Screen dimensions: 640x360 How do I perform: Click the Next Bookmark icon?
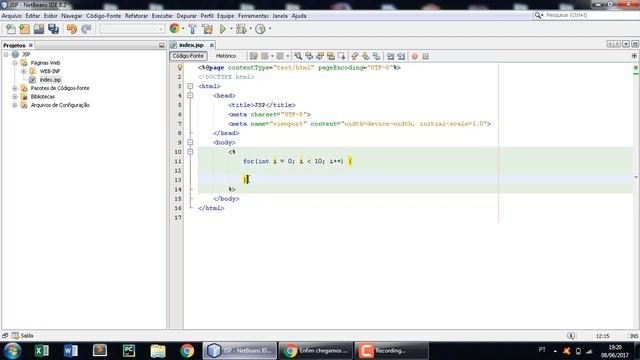(366, 56)
